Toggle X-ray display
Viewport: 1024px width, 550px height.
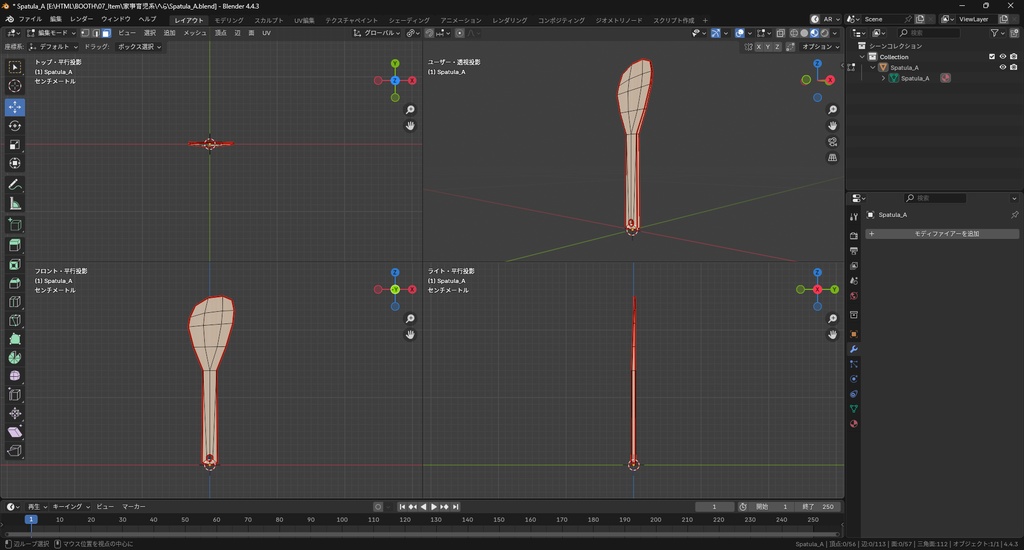tap(780, 33)
